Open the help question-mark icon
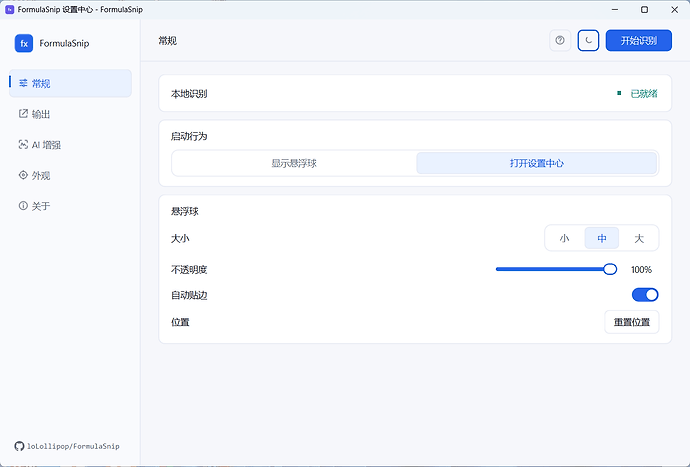The image size is (690, 467). (x=560, y=40)
